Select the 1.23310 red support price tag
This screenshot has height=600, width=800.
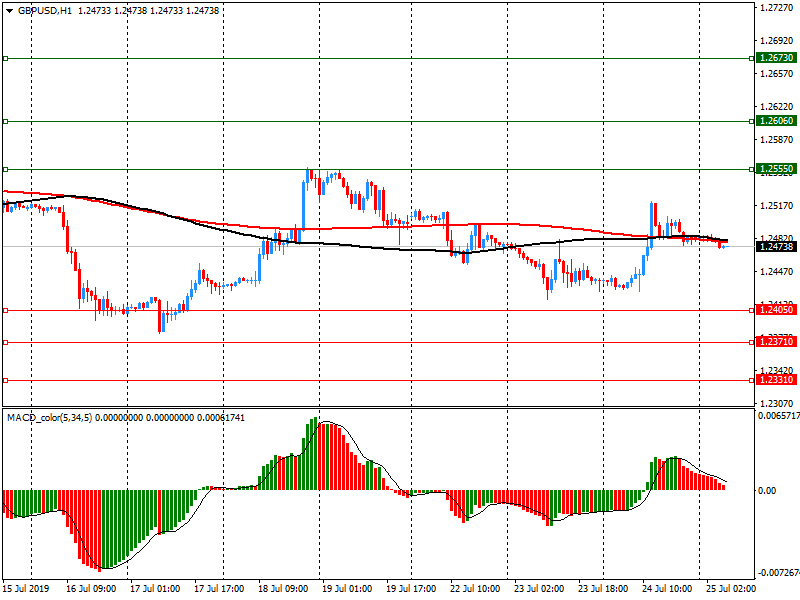coord(776,380)
